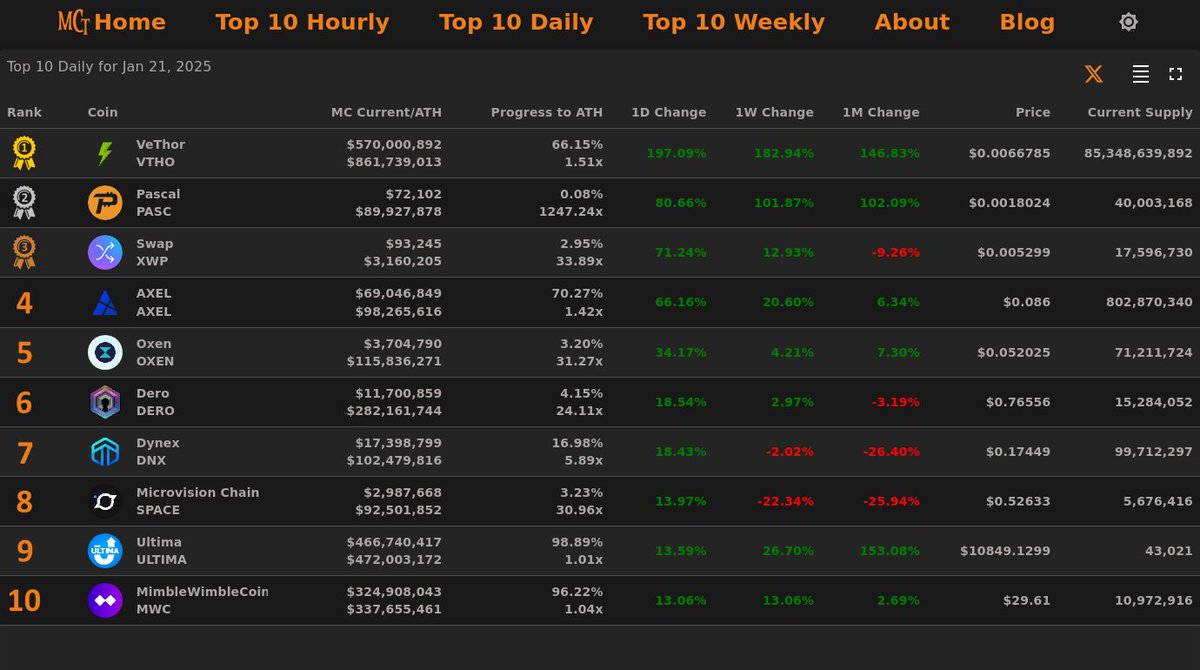Click Dynex's -26.40% monthly change
1200x670 pixels.
[x=892, y=452]
